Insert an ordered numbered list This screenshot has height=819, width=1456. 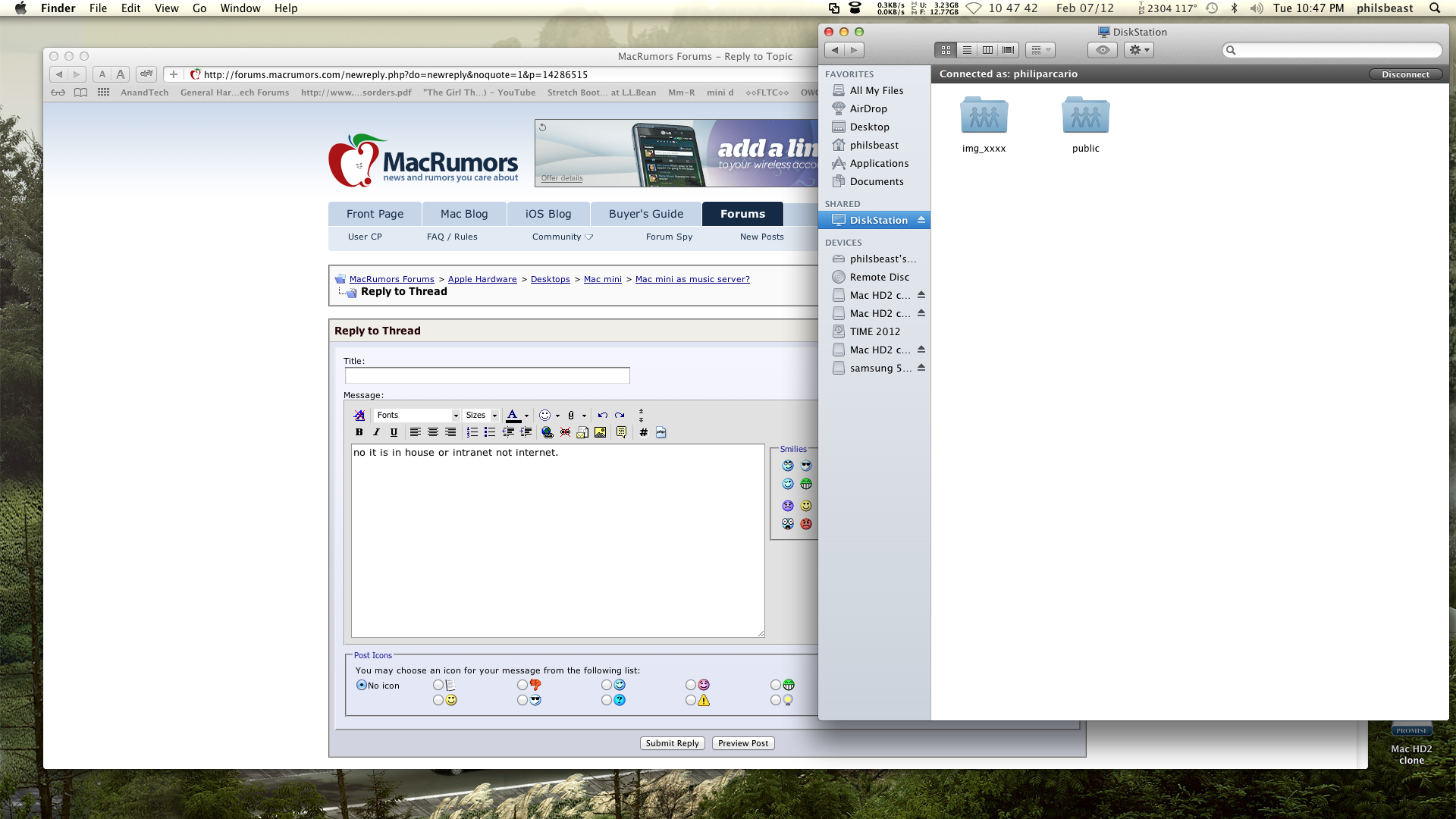pyautogui.click(x=472, y=432)
